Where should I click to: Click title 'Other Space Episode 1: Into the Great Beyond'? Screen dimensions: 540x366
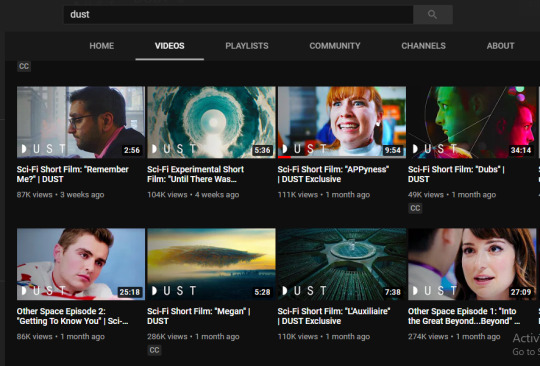coord(464,316)
